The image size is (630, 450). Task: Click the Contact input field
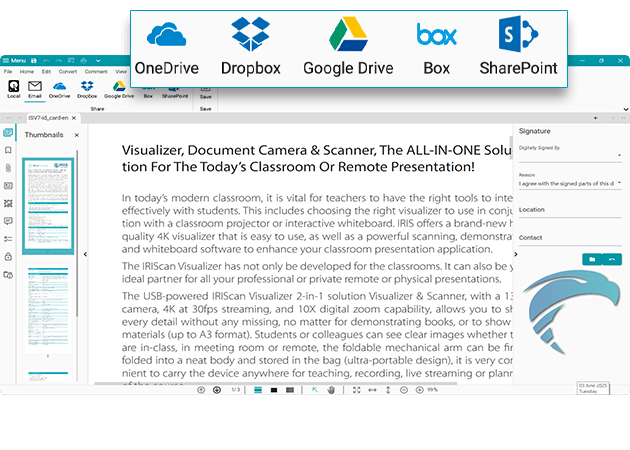pyautogui.click(x=570, y=238)
